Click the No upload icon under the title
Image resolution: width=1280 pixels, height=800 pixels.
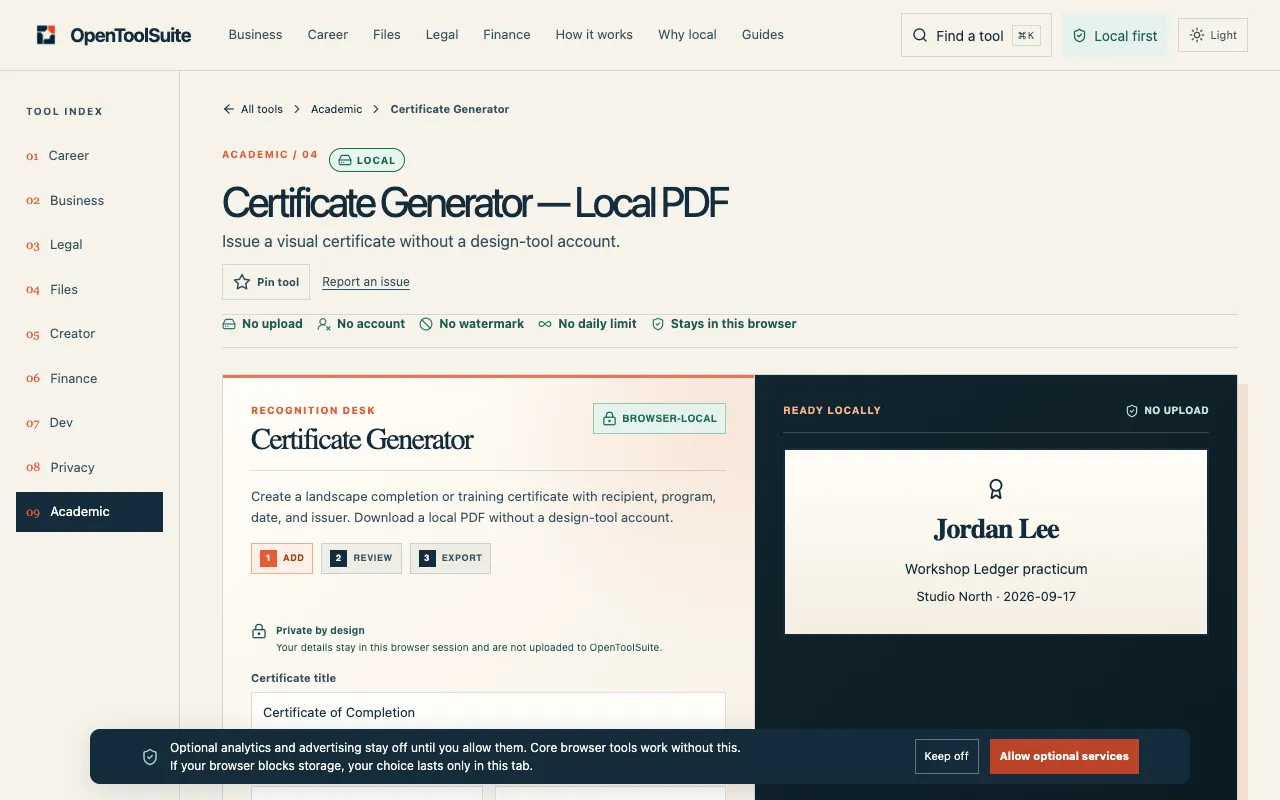click(229, 324)
